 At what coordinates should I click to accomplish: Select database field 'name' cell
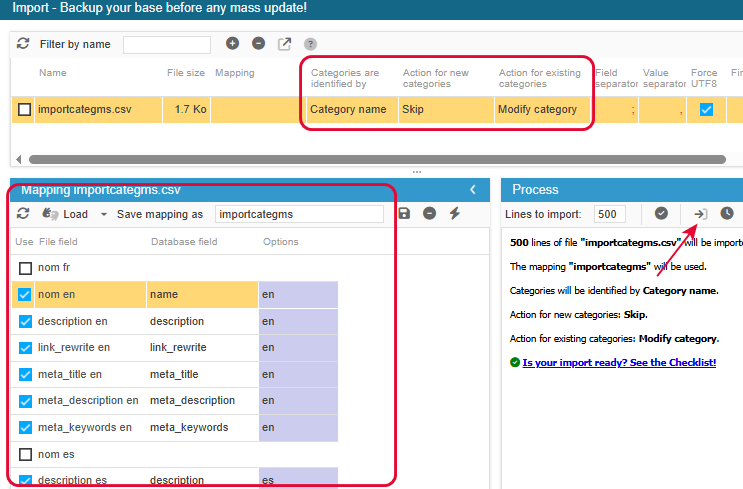click(202, 295)
